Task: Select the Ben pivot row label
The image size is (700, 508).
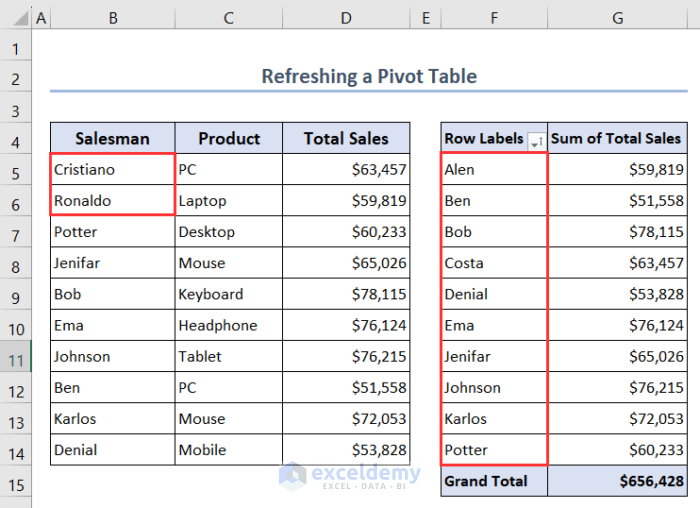Action: [x=494, y=200]
